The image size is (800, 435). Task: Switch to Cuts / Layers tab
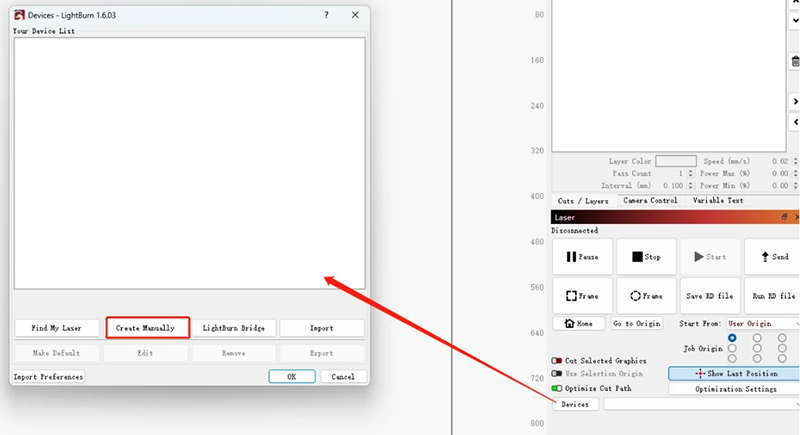point(583,200)
